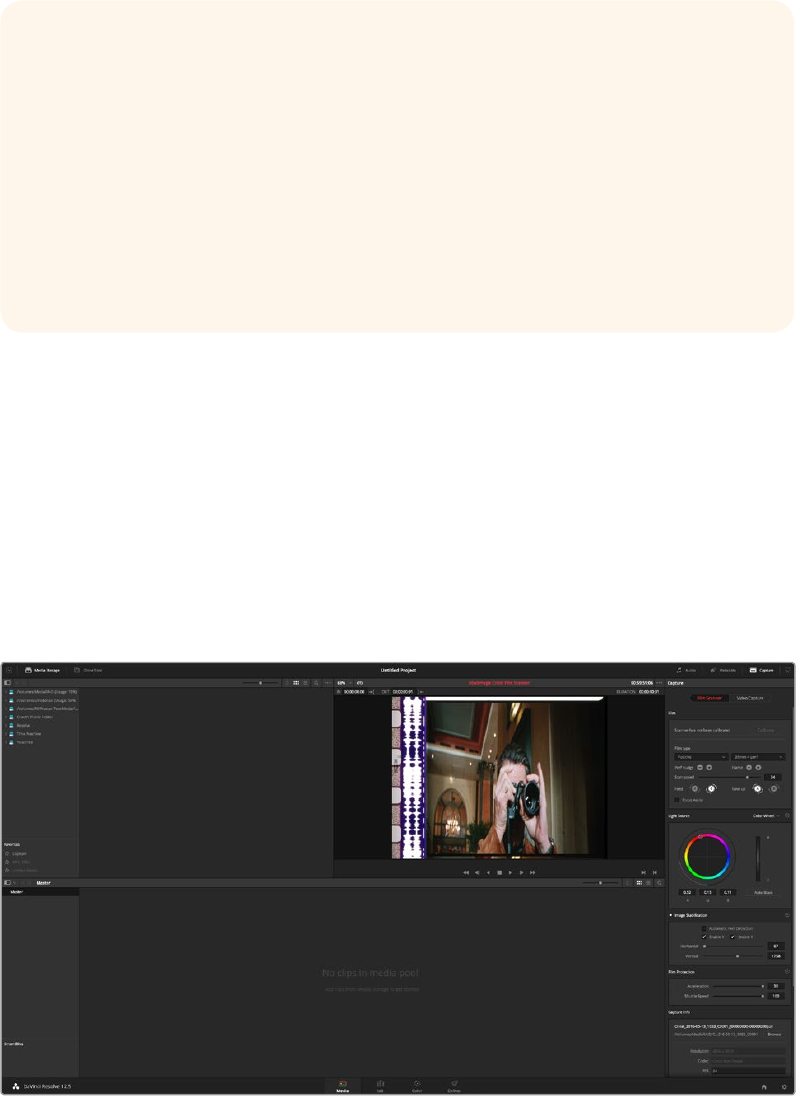Click the second Feed reel direction icon
The image size is (796, 1096).
coord(711,788)
